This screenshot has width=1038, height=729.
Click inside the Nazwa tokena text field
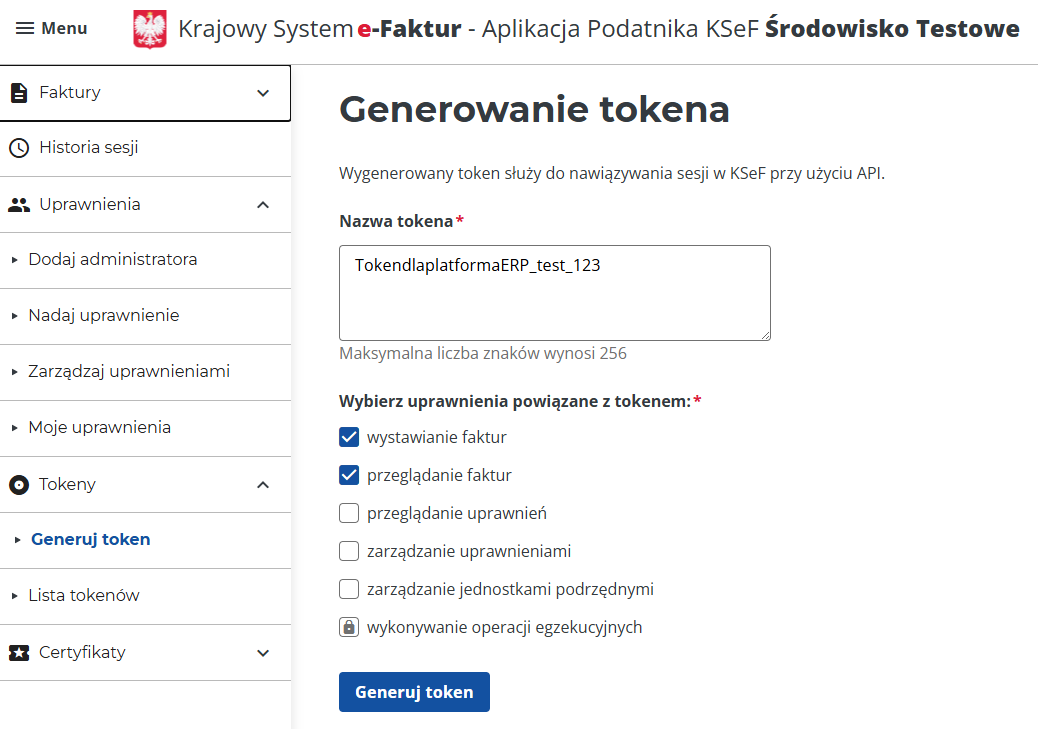554,292
